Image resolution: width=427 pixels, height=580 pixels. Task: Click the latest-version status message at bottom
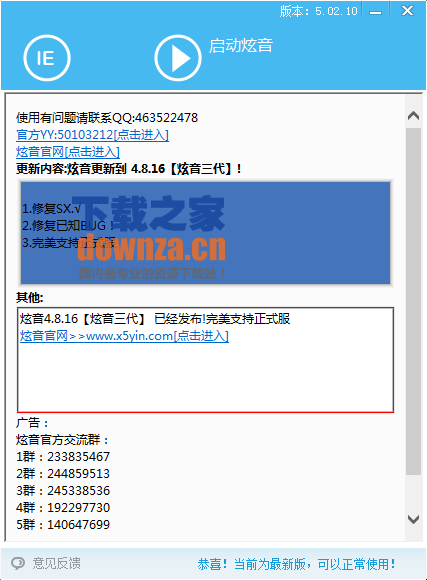[296, 564]
